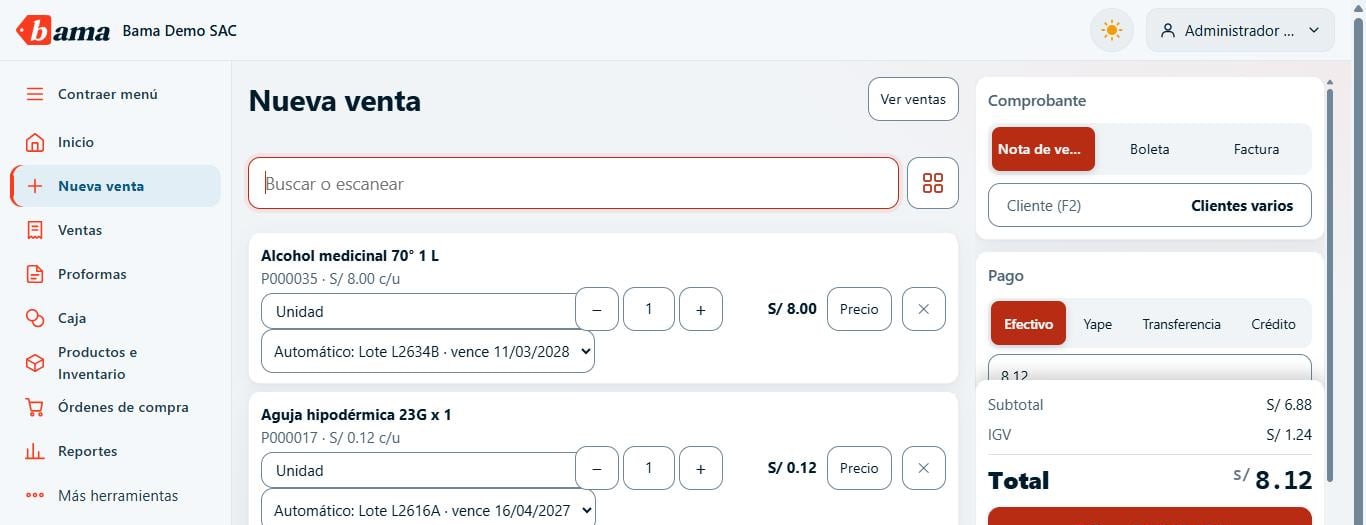Select Factura as comprobante type
This screenshot has height=525, width=1366.
tap(1256, 149)
